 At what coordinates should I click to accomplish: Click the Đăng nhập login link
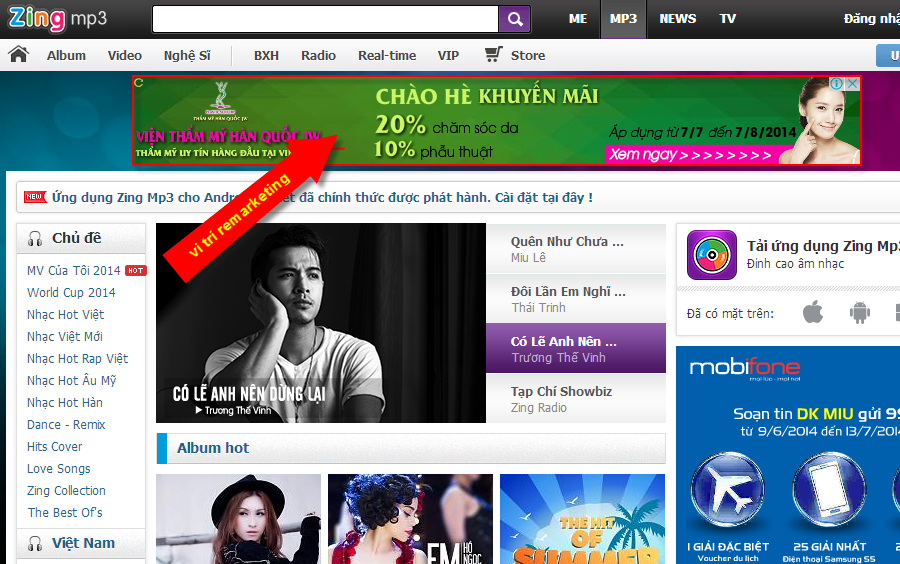[871, 19]
